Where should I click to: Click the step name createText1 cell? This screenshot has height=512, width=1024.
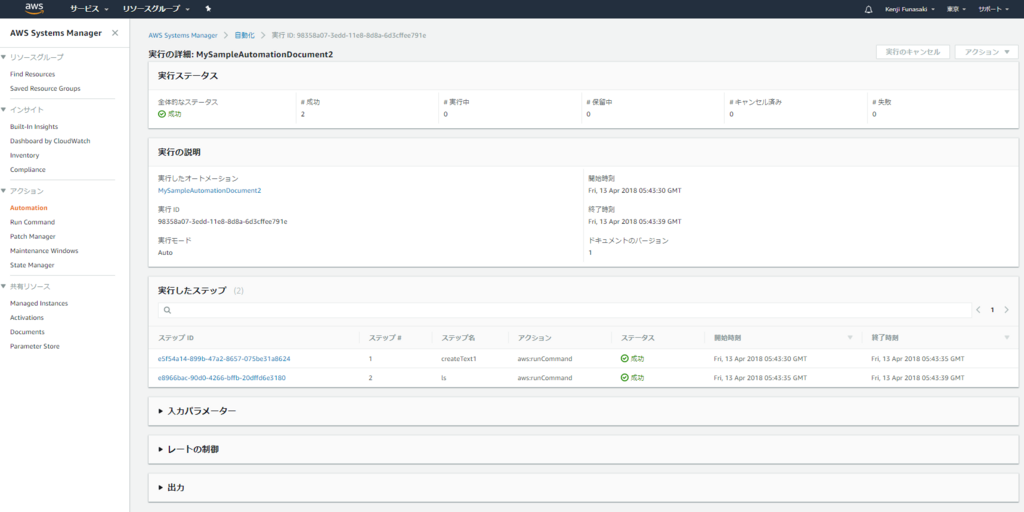tap(459, 359)
